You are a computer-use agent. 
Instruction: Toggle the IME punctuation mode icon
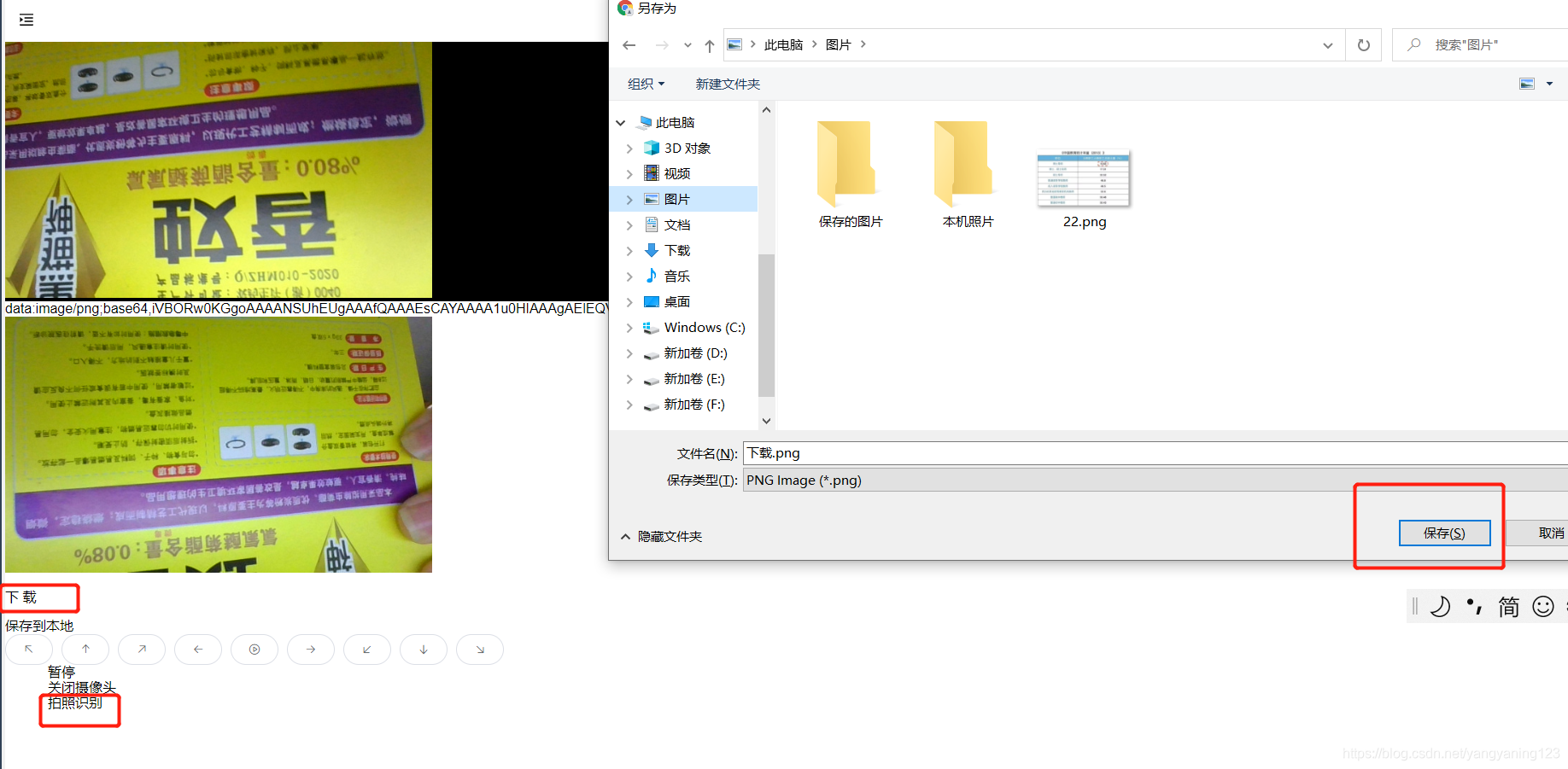(x=1474, y=607)
